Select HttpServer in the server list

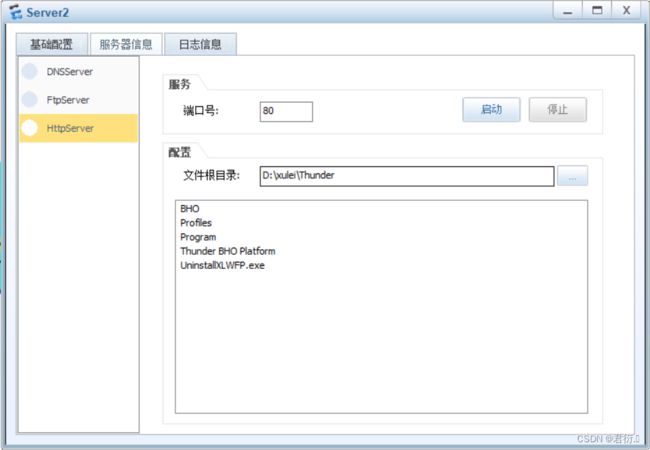[78, 128]
